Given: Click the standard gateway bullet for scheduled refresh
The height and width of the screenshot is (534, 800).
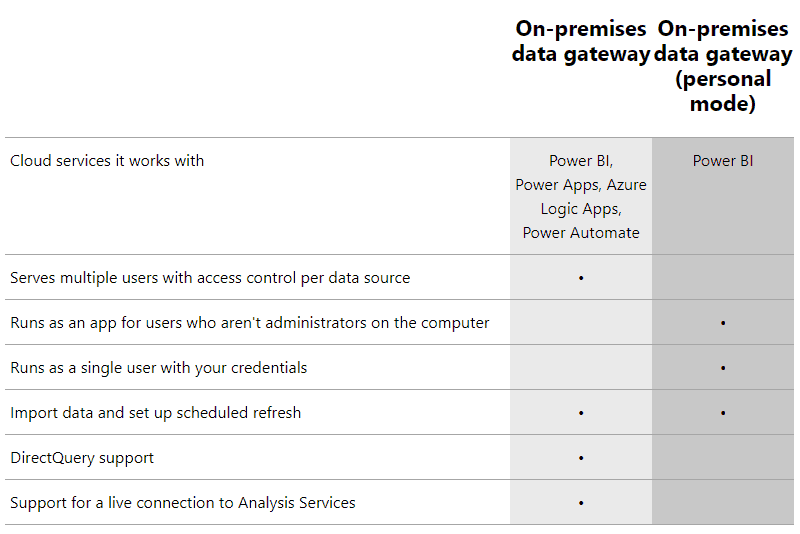Looking at the screenshot, I should point(581,413).
